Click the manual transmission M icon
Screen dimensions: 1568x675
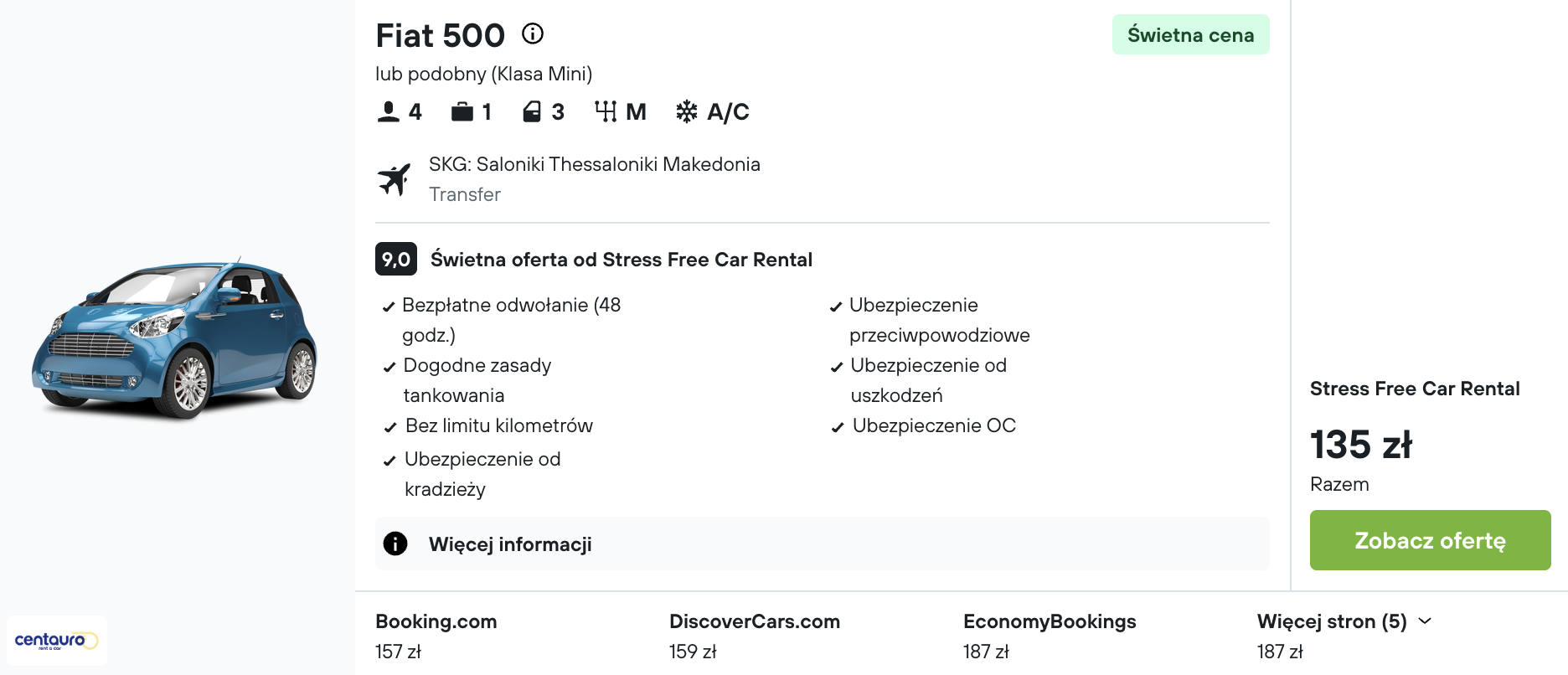tap(607, 110)
